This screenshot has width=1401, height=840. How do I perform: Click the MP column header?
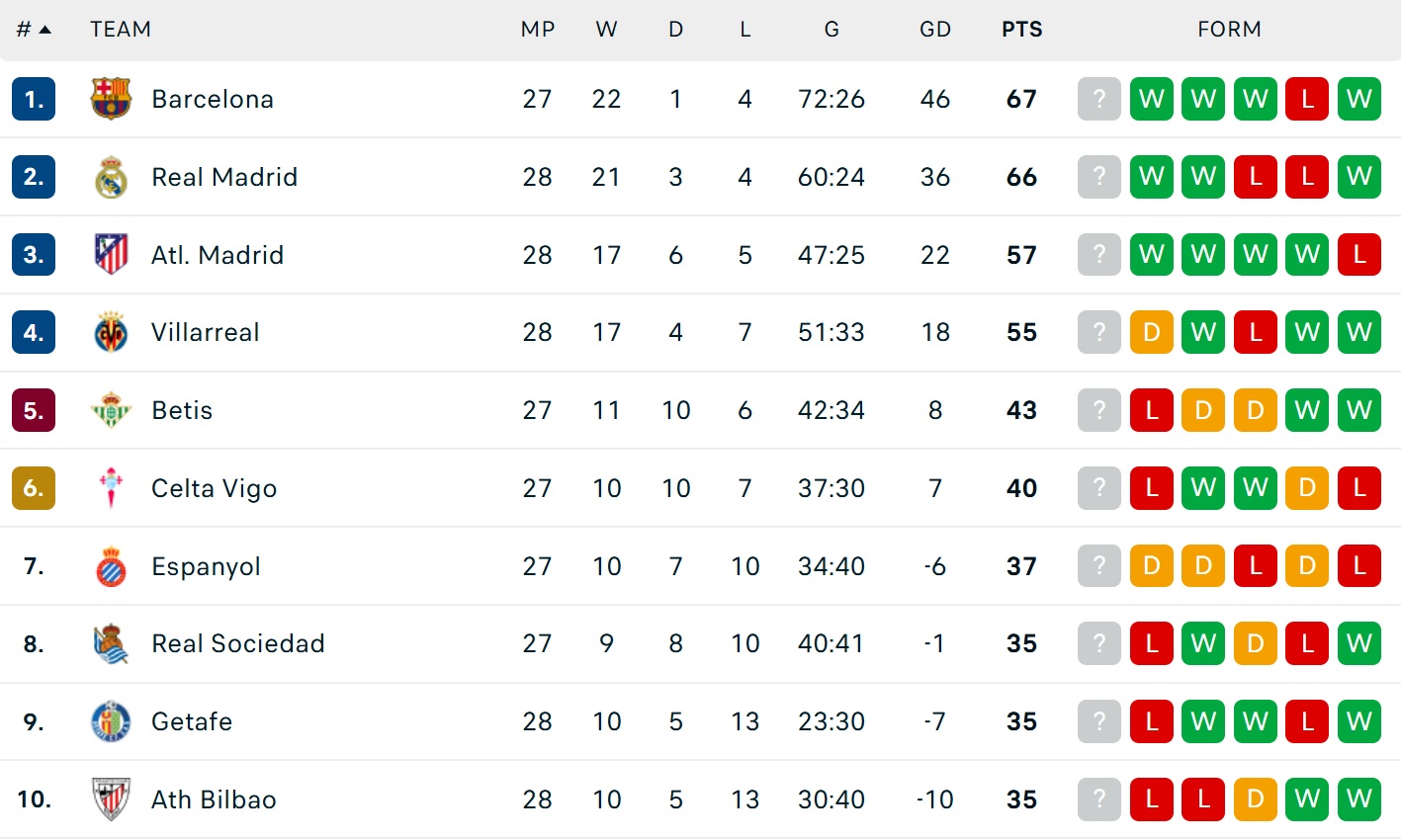coord(538,30)
